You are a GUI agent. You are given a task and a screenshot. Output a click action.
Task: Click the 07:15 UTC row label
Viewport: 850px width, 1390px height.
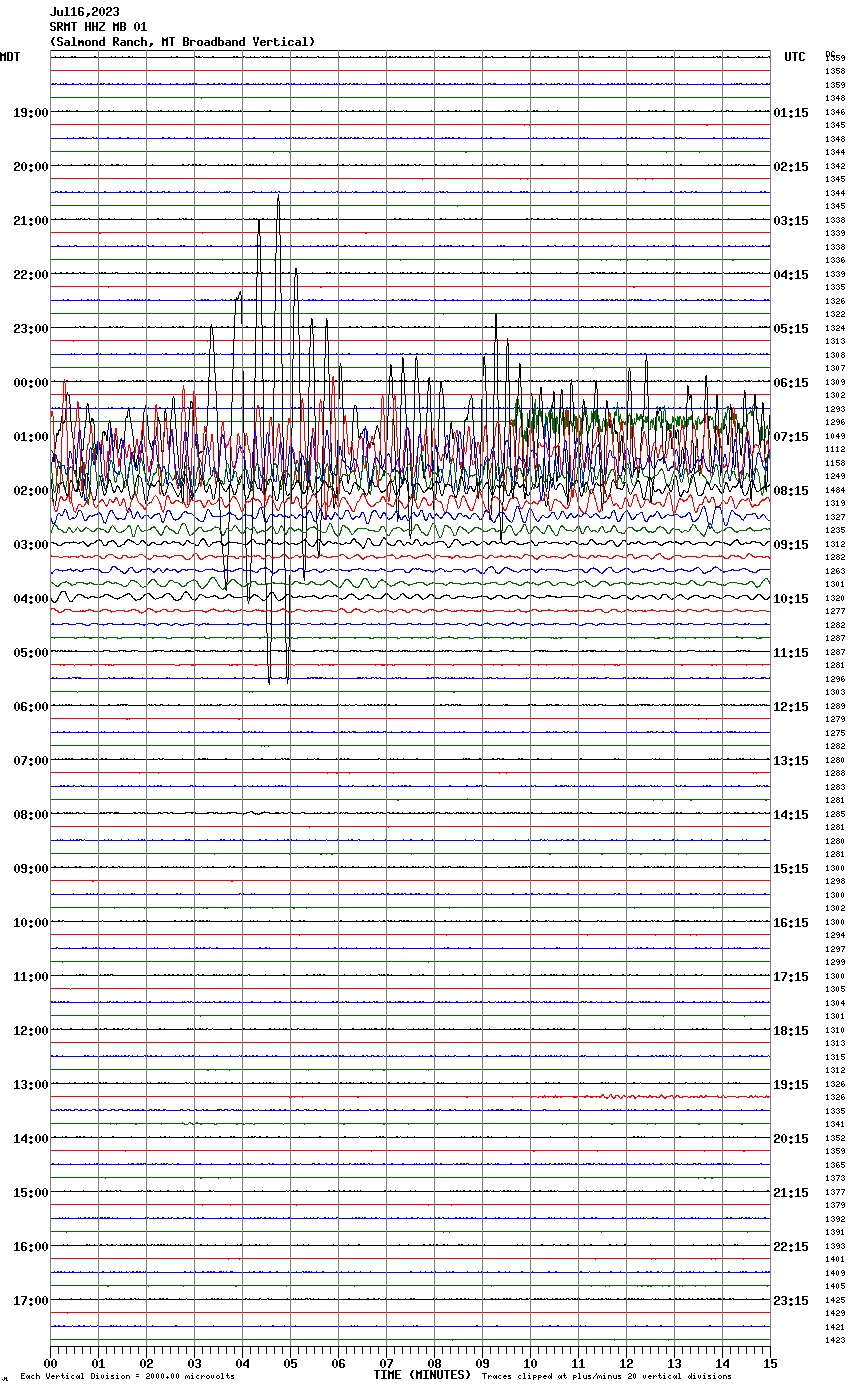tap(791, 437)
